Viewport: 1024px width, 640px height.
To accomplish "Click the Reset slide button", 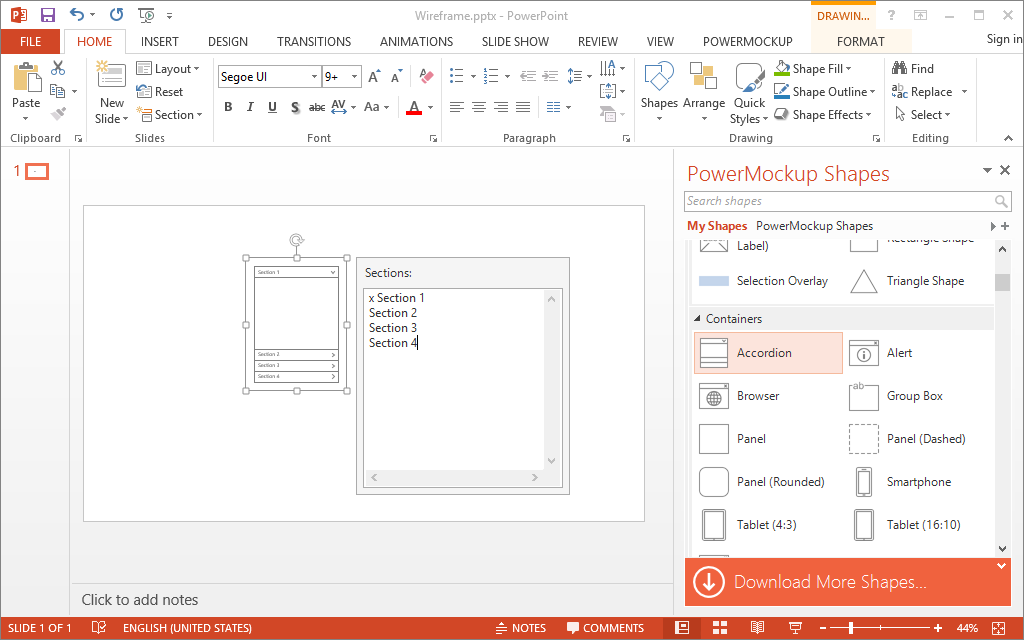I will point(160,91).
